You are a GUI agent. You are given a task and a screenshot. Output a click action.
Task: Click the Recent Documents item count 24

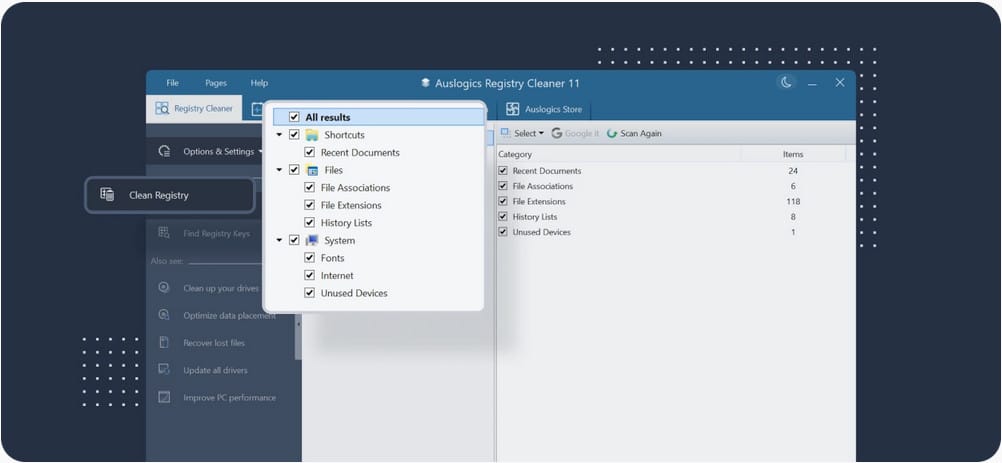tap(793, 171)
